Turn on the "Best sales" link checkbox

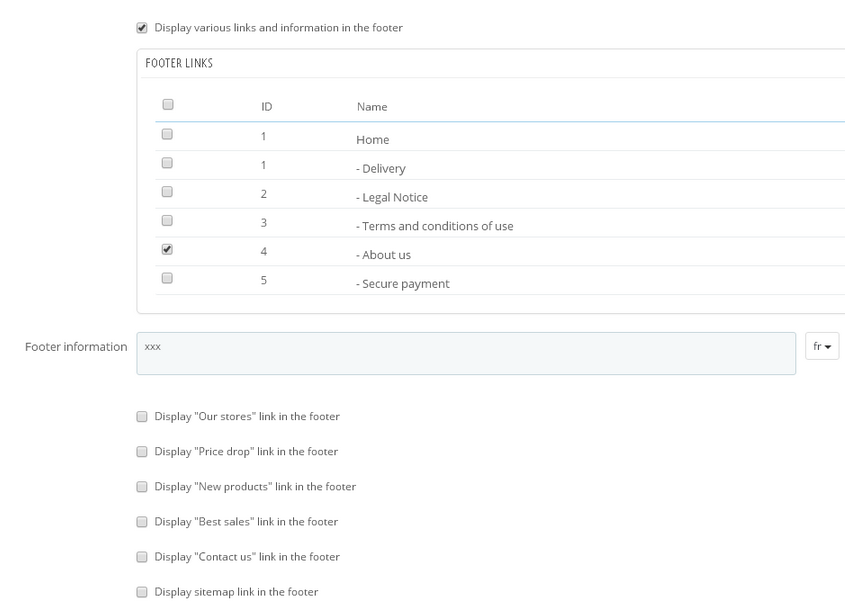(142, 521)
